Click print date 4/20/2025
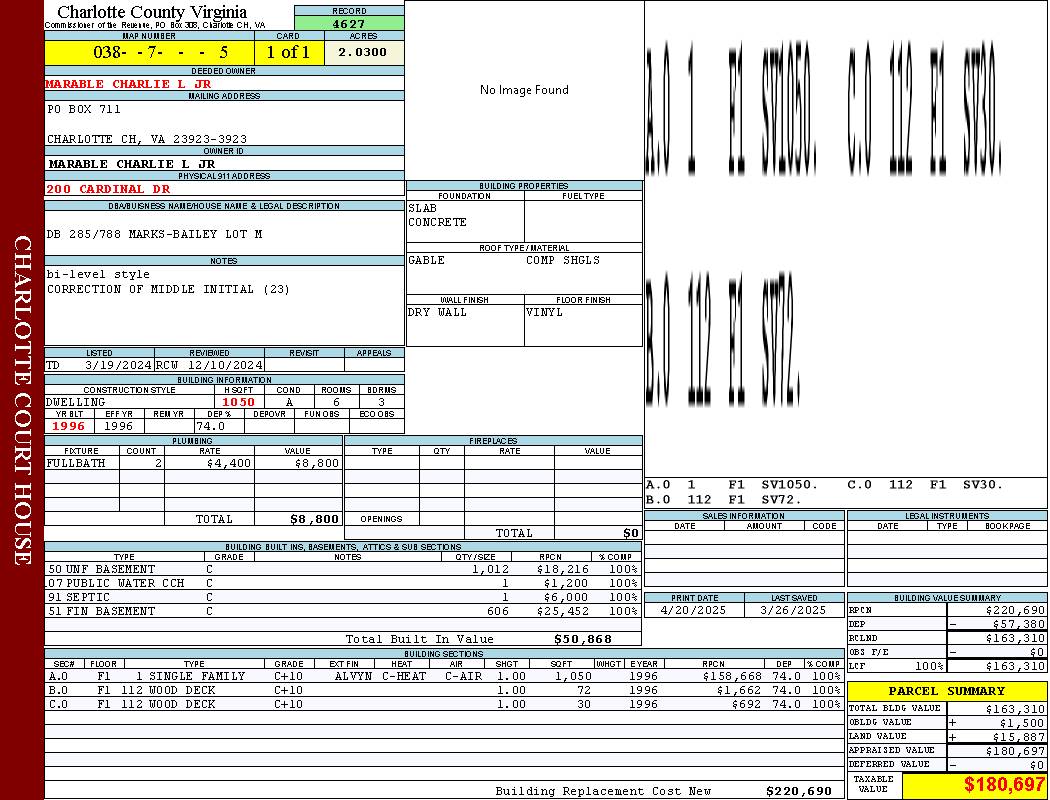This screenshot has height=800, width=1050. (x=693, y=611)
